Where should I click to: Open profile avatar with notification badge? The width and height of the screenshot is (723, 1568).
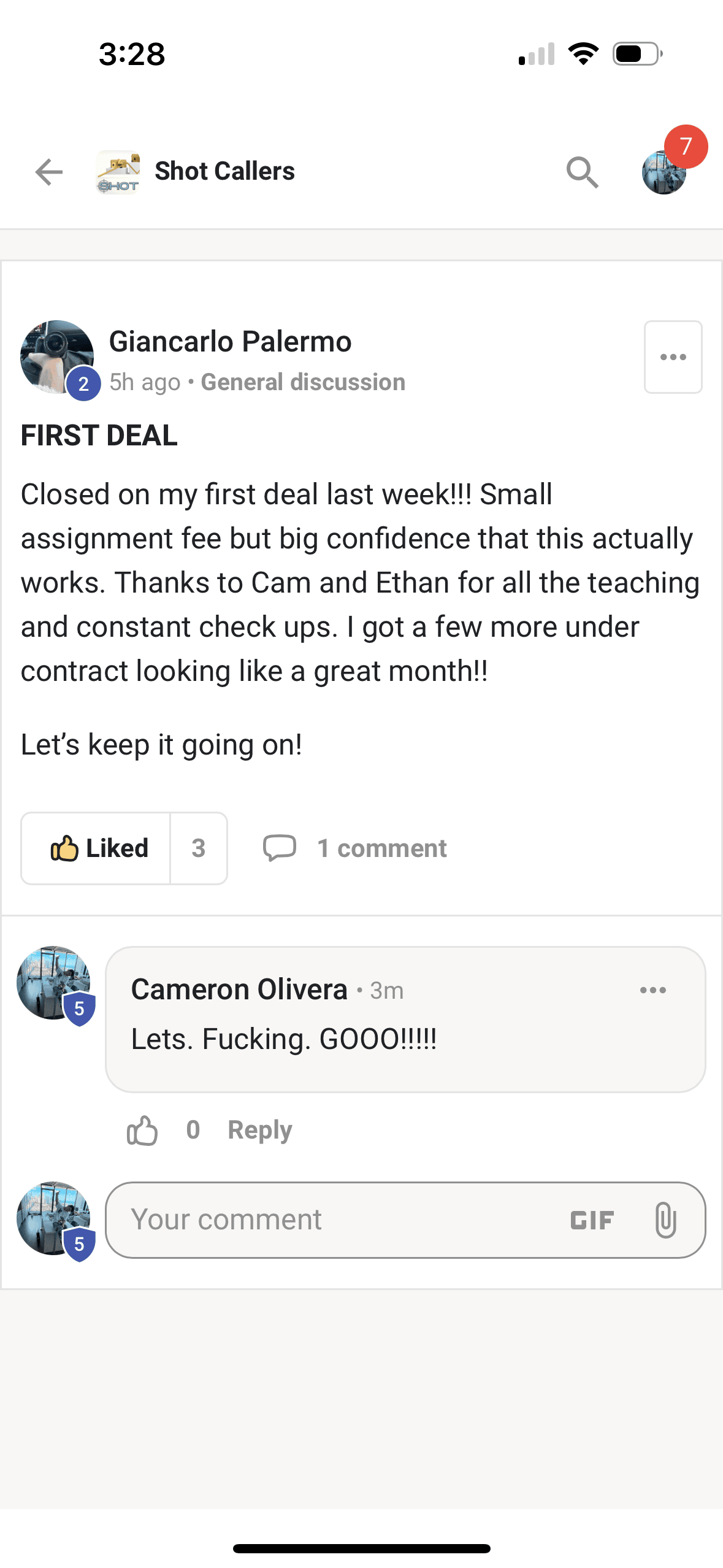[x=665, y=172]
